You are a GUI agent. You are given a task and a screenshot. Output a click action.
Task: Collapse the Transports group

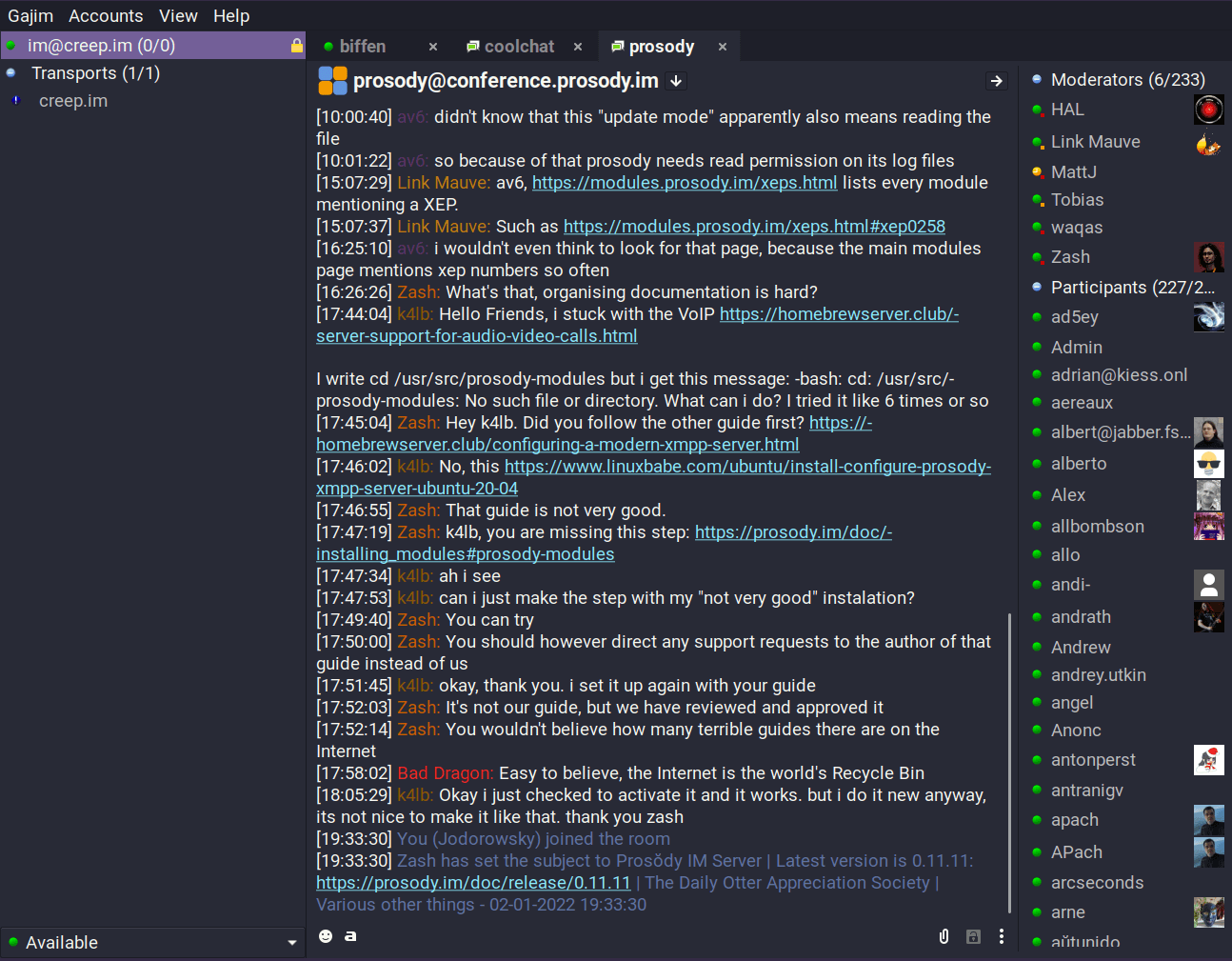tap(11, 73)
